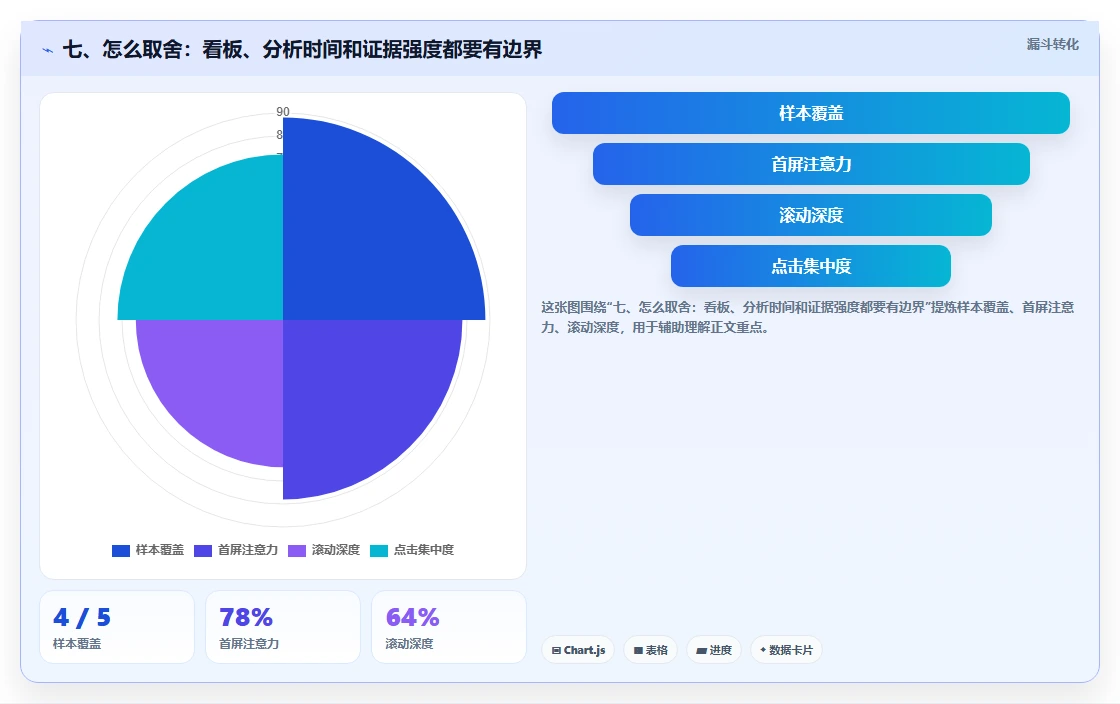Click the 样本覆盖 legend text

pos(160,550)
